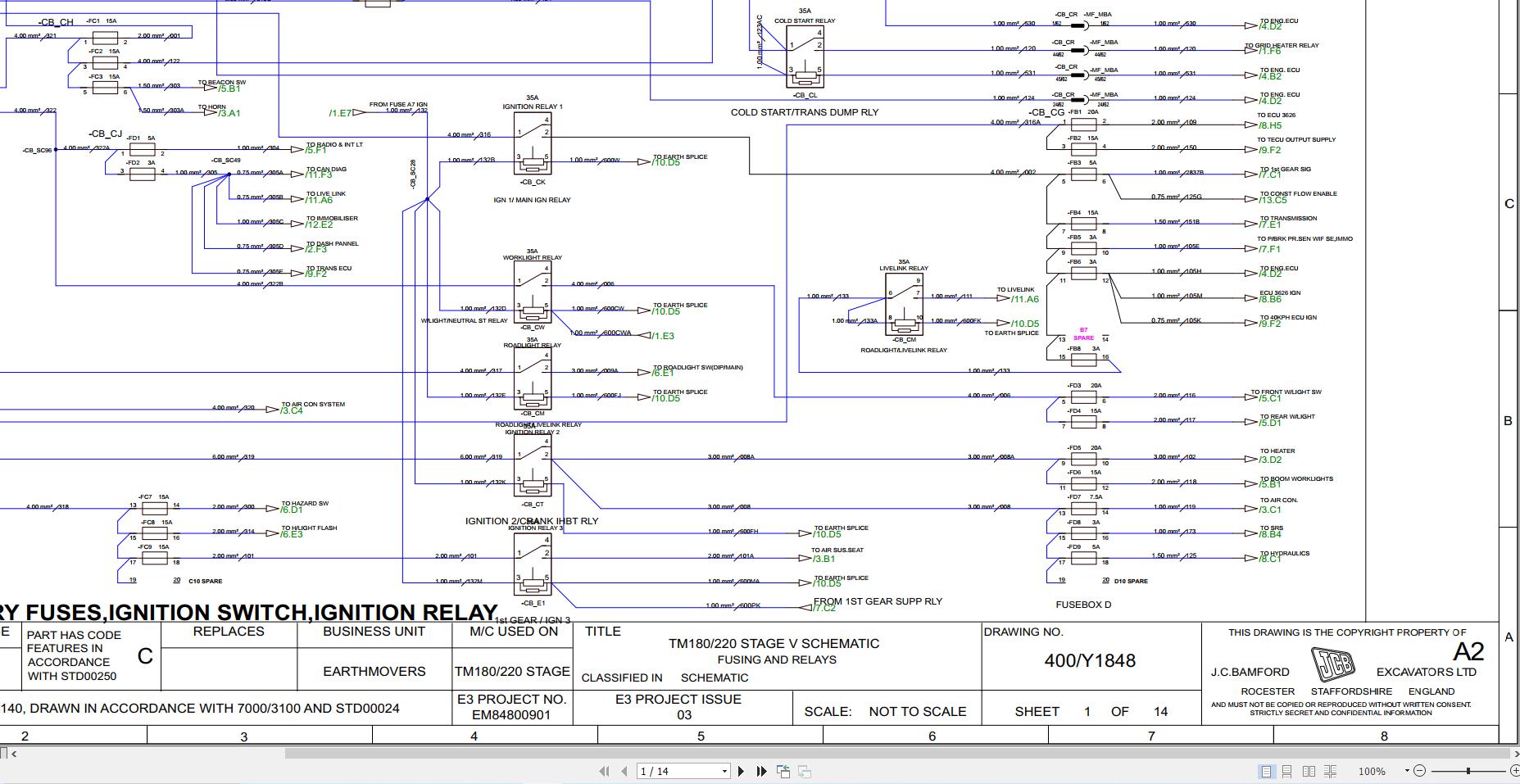Select continuous facing view mode
Viewport: 1520px width, 784px height.
click(1330, 771)
